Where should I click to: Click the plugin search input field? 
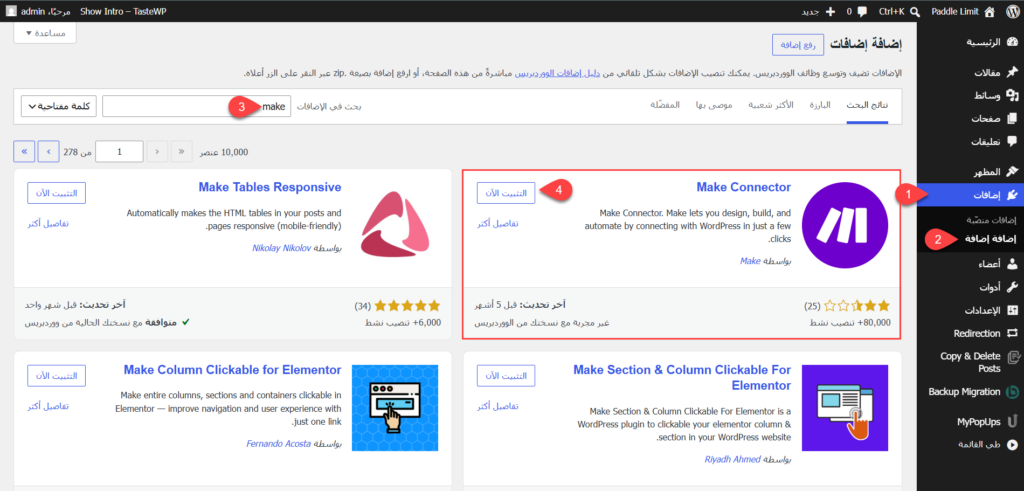point(196,106)
